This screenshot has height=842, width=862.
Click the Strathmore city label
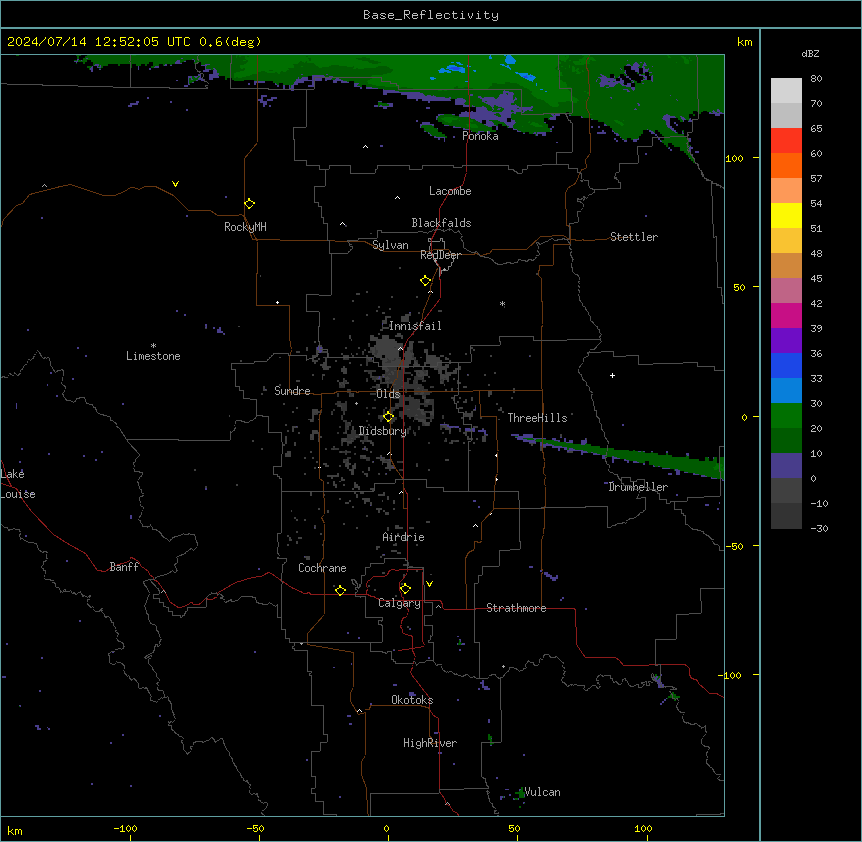[x=516, y=608]
